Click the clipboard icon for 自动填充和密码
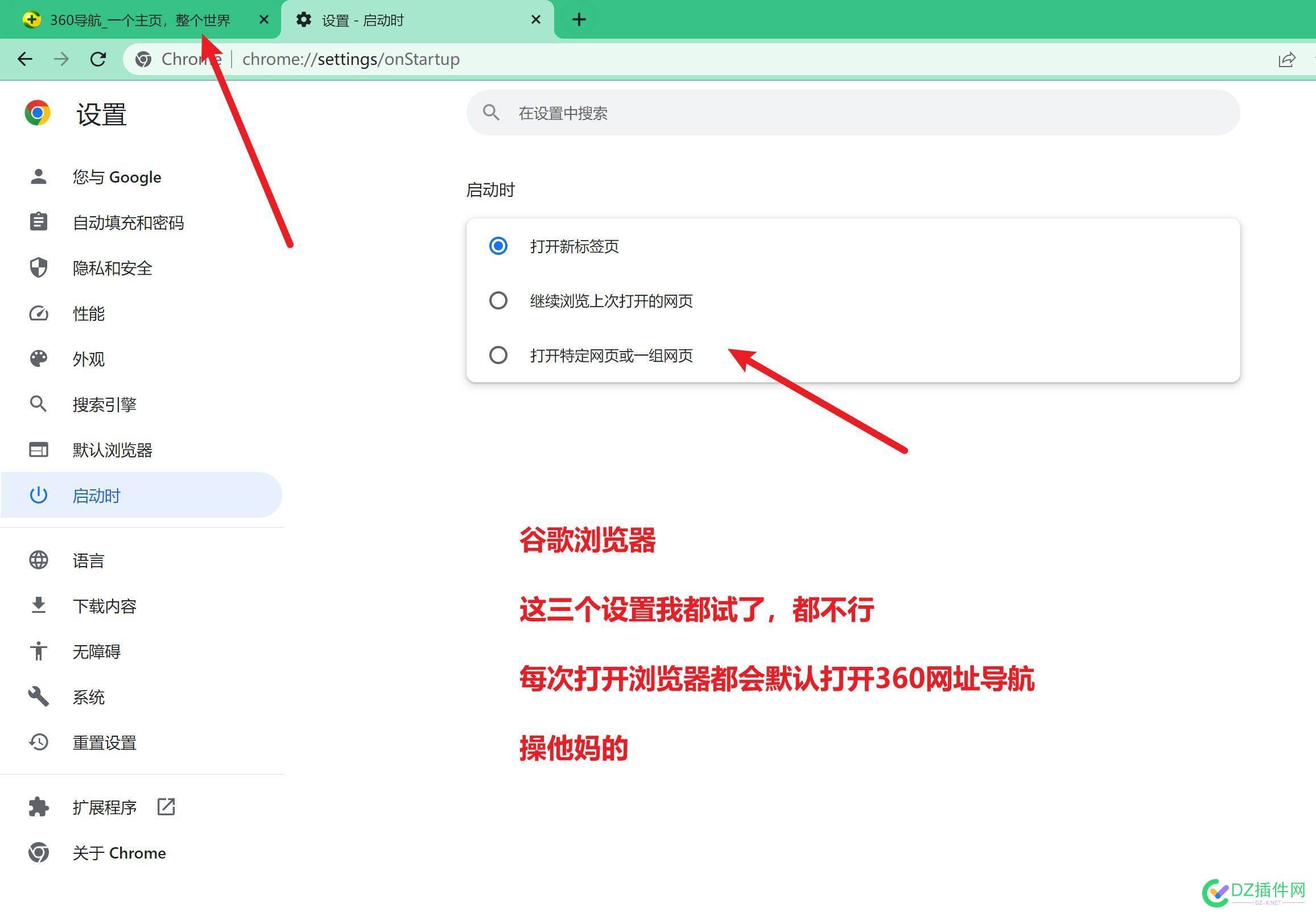This screenshot has height=916, width=1316. point(38,222)
